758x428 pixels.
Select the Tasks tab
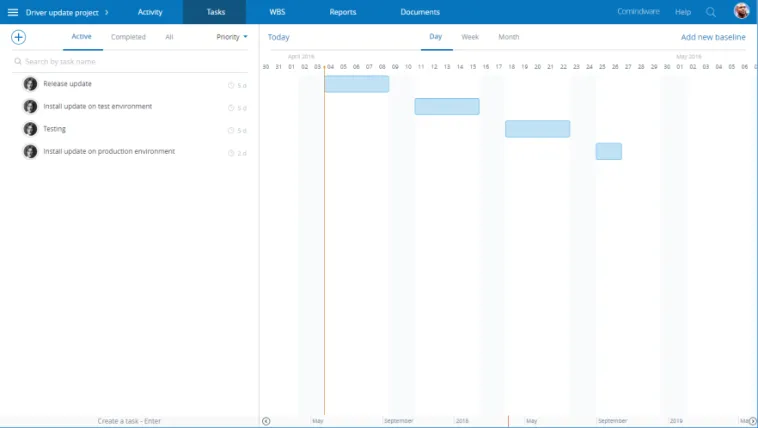click(x=216, y=12)
